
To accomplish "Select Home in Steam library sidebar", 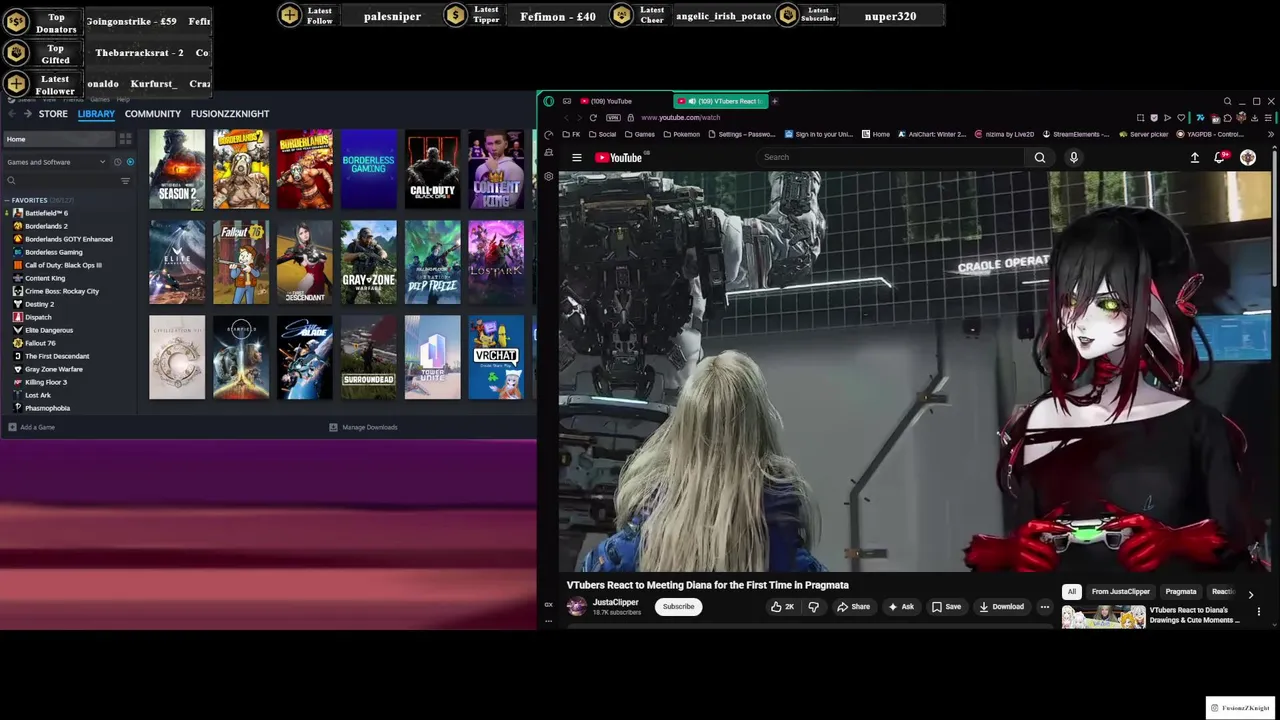I will coord(58,139).
